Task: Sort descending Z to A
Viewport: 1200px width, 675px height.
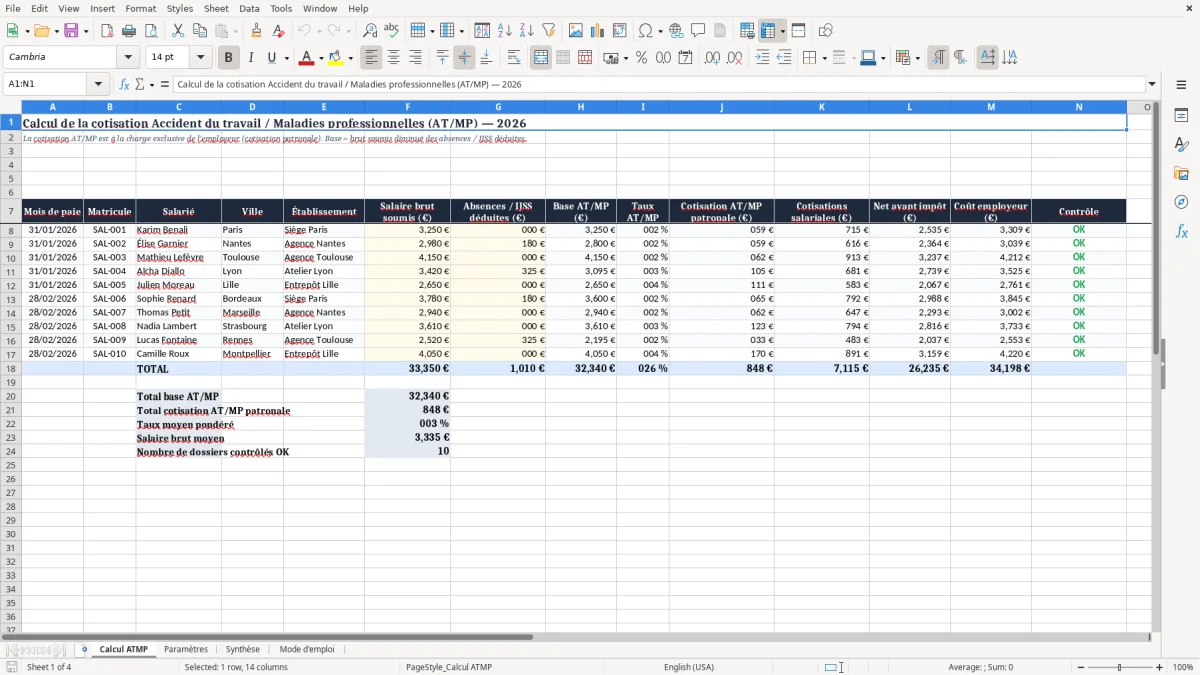Action: (x=527, y=31)
